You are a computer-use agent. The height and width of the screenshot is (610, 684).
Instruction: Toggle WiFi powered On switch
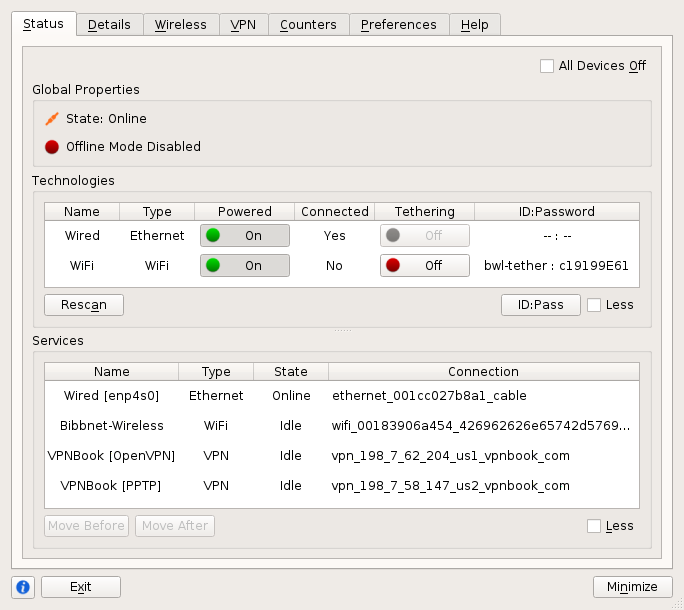pos(245,266)
